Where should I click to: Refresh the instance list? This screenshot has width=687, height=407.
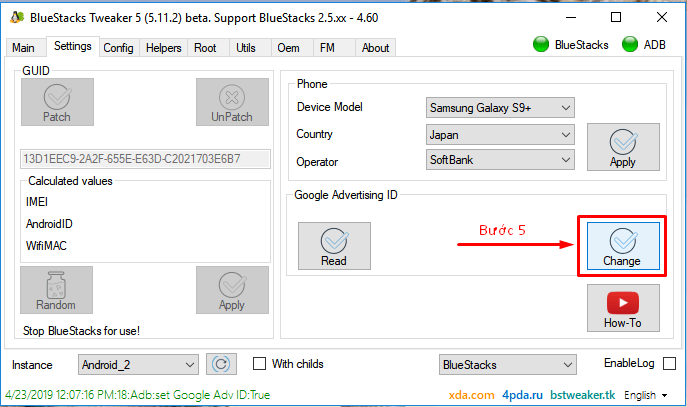221,364
